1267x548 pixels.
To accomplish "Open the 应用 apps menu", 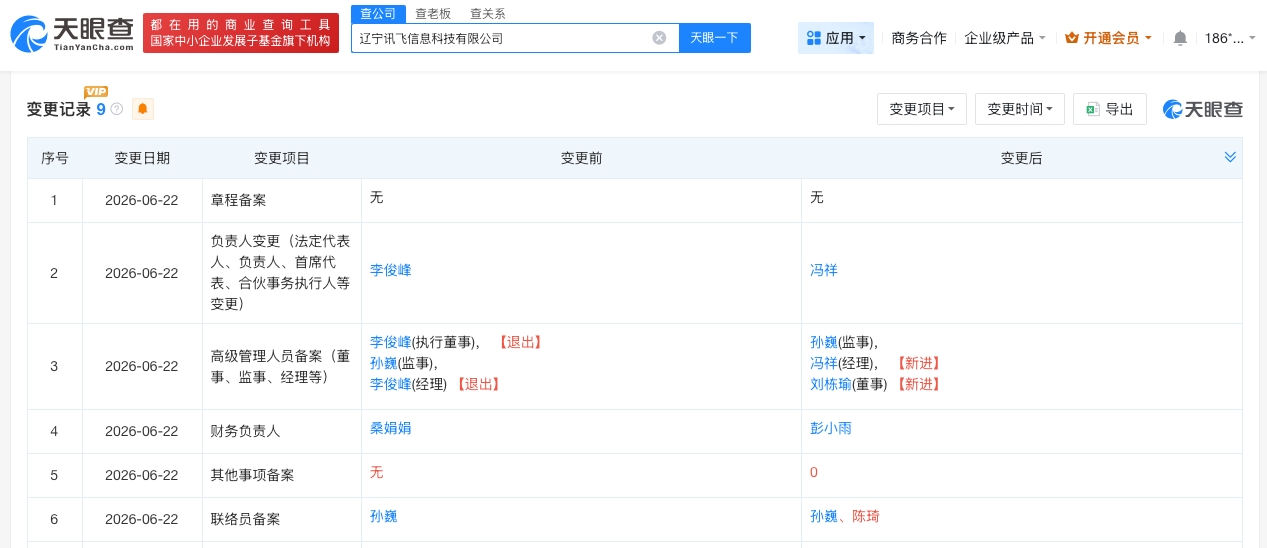I will point(836,38).
